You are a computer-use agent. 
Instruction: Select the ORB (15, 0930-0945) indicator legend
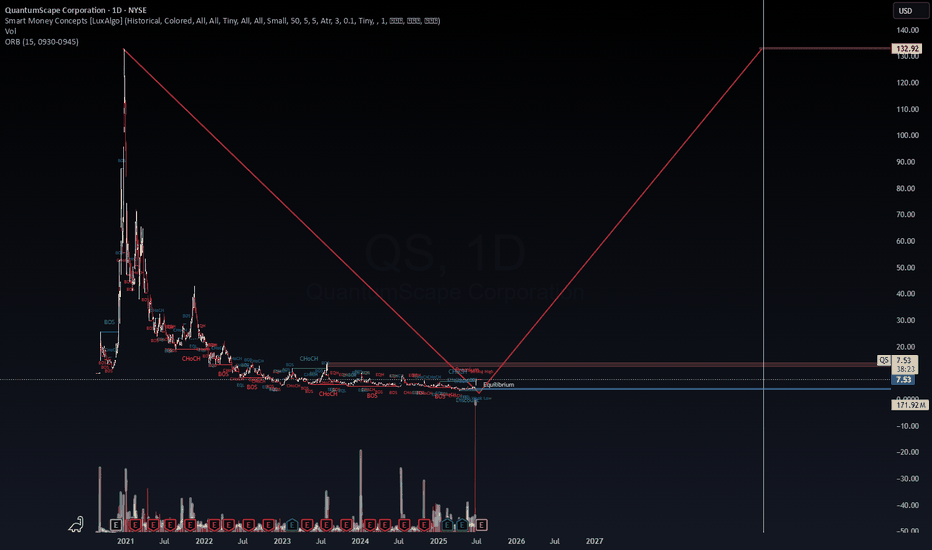coord(42,42)
